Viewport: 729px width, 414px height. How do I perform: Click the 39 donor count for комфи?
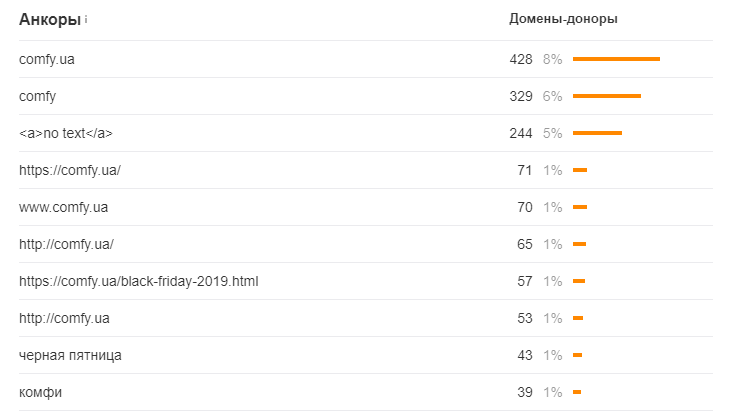(x=524, y=392)
